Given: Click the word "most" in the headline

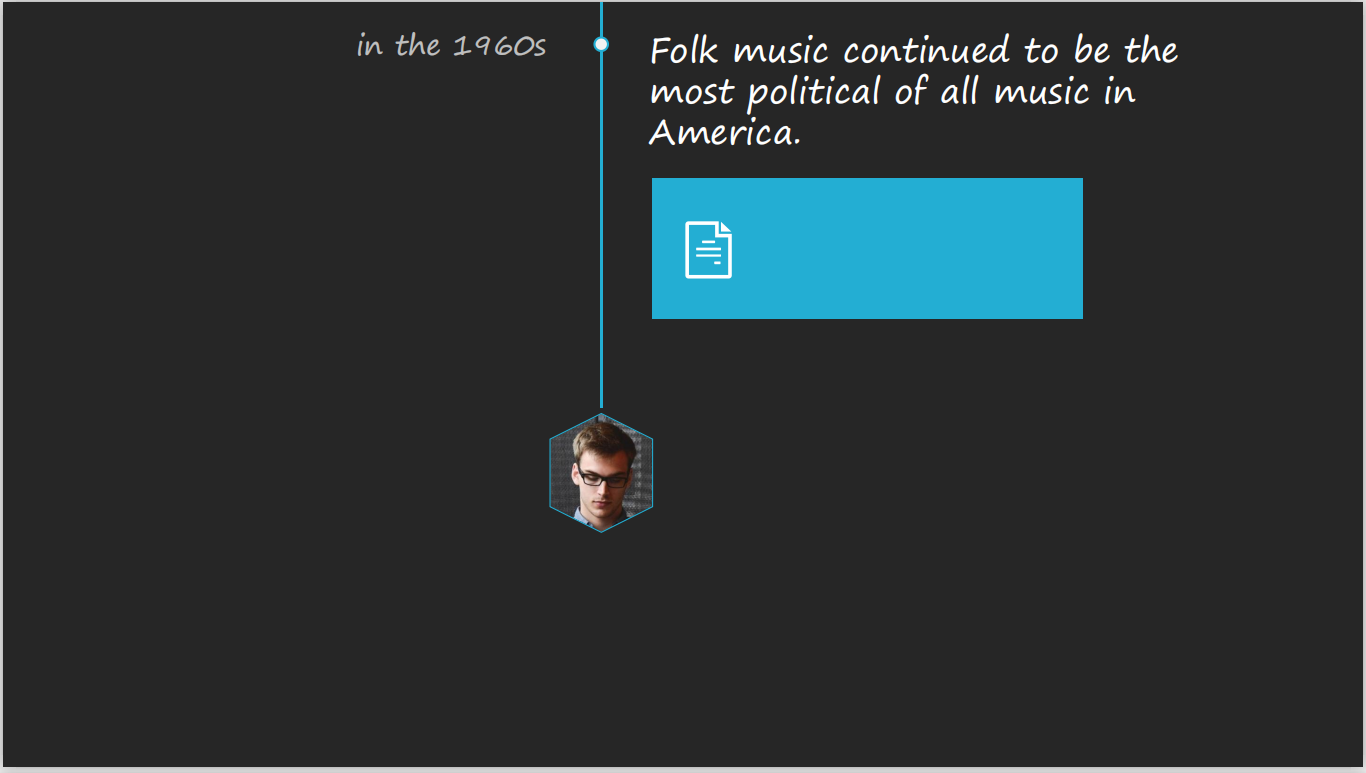Looking at the screenshot, I should click(692, 93).
